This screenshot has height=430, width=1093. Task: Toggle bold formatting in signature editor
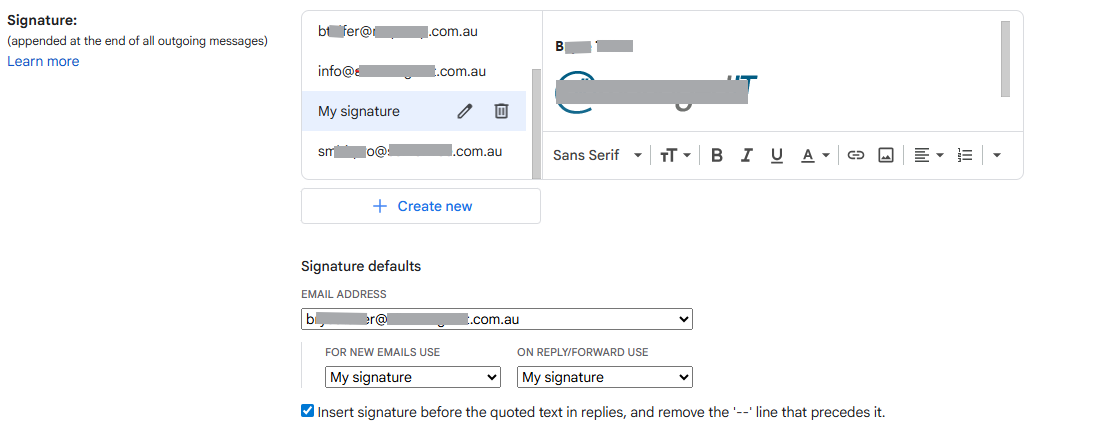click(x=717, y=155)
